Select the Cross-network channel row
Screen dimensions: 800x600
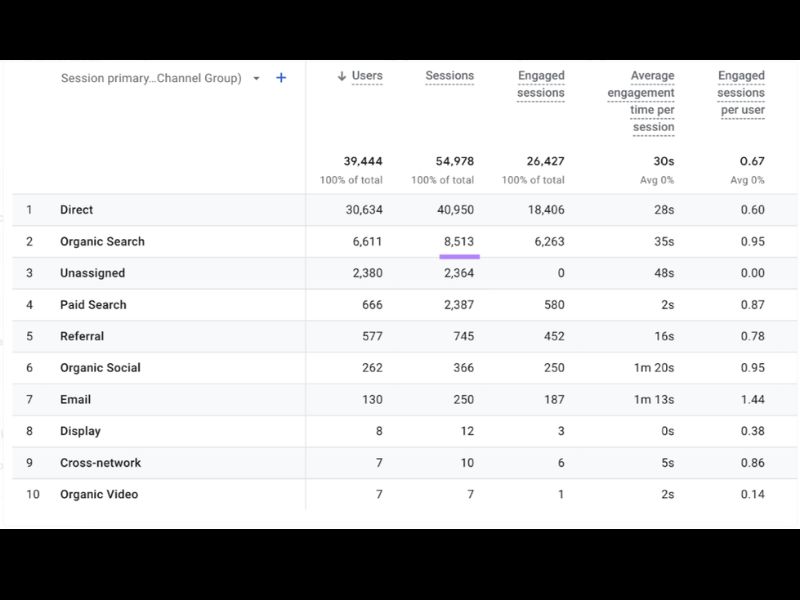point(404,463)
